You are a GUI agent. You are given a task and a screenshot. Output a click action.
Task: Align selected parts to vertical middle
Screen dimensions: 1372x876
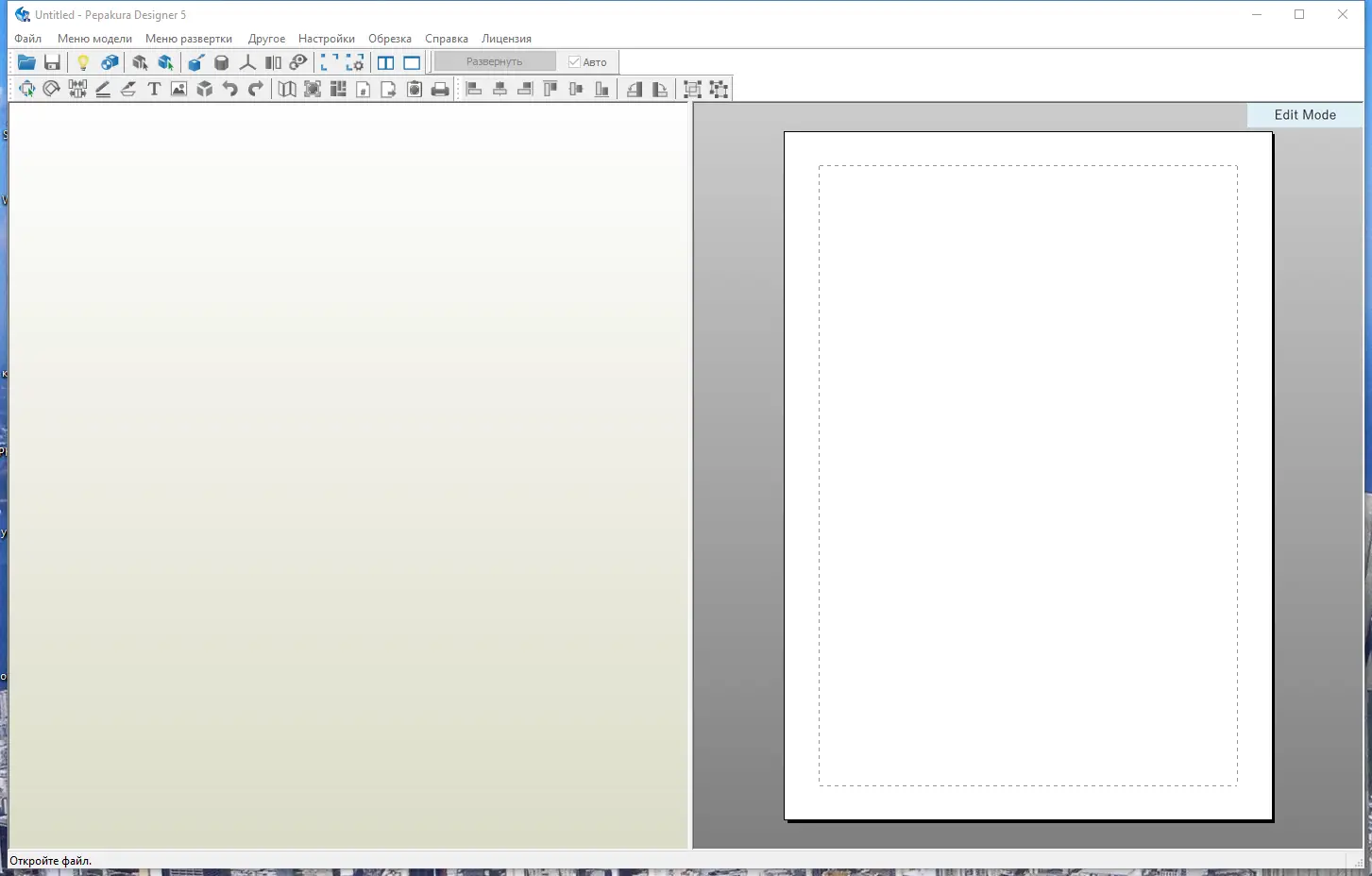click(x=577, y=89)
